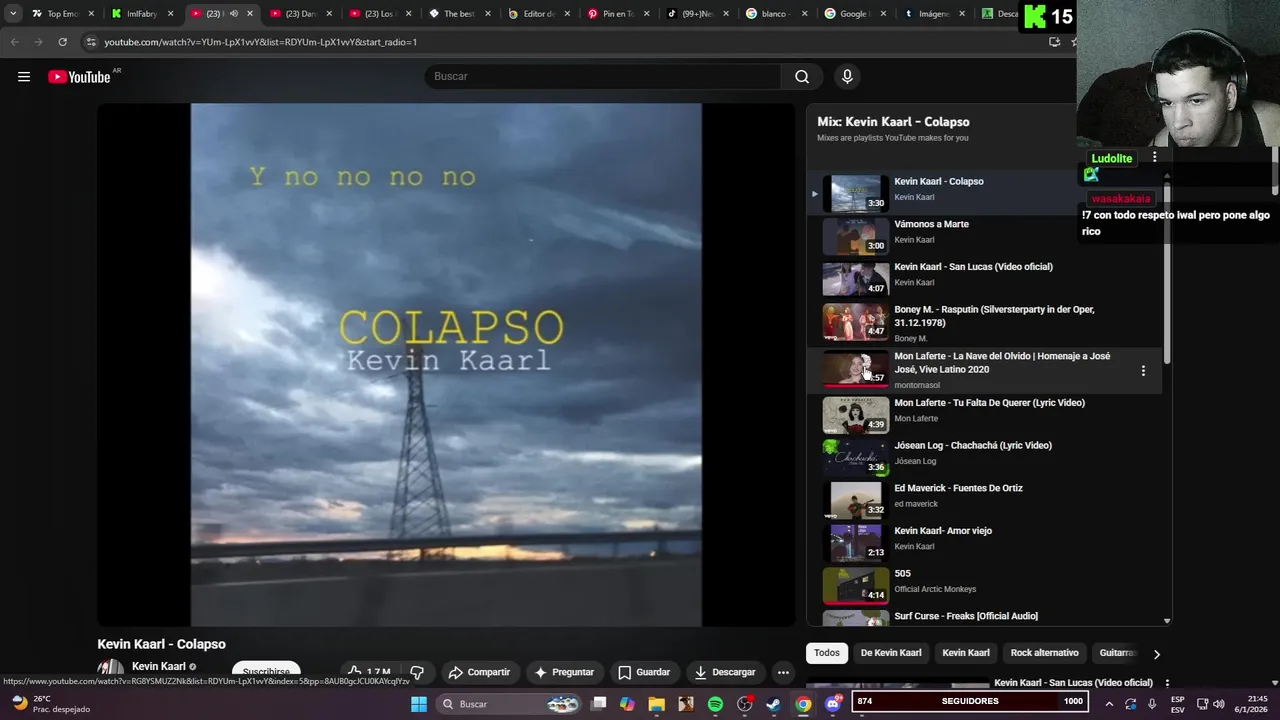Switch the ESP keyboard language indicator
Screen dimensions: 1280x720
(x=1178, y=704)
